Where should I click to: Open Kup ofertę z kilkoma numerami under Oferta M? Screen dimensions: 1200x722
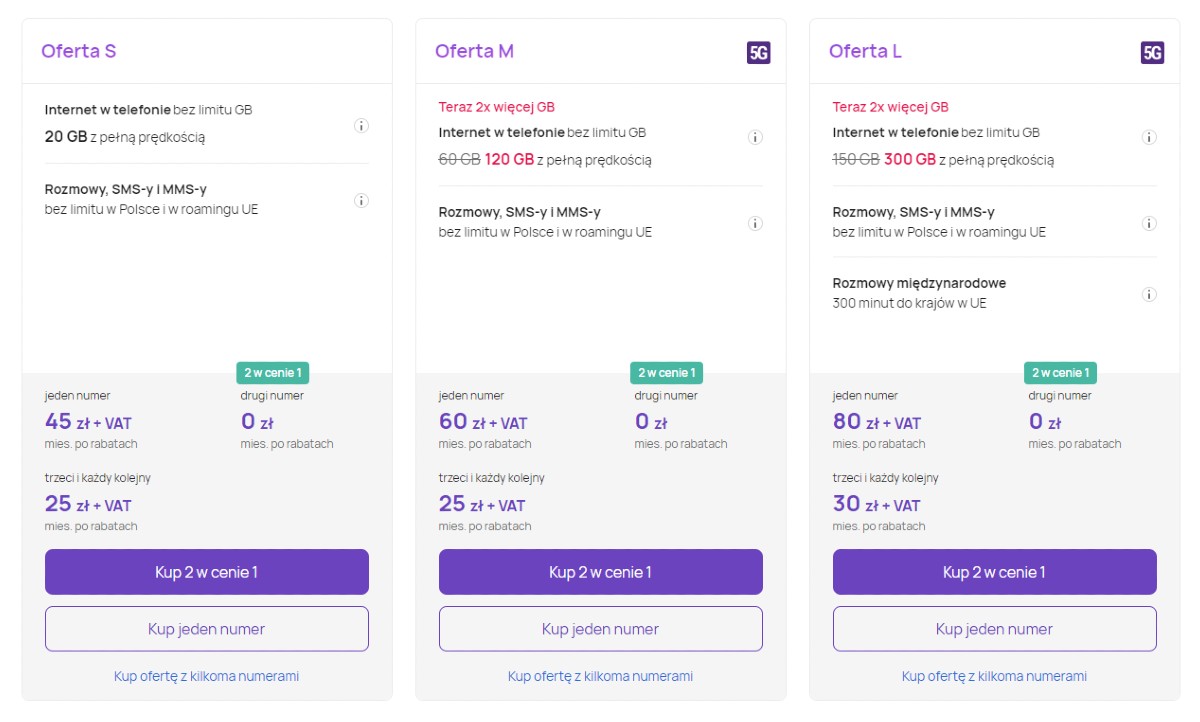coord(600,676)
